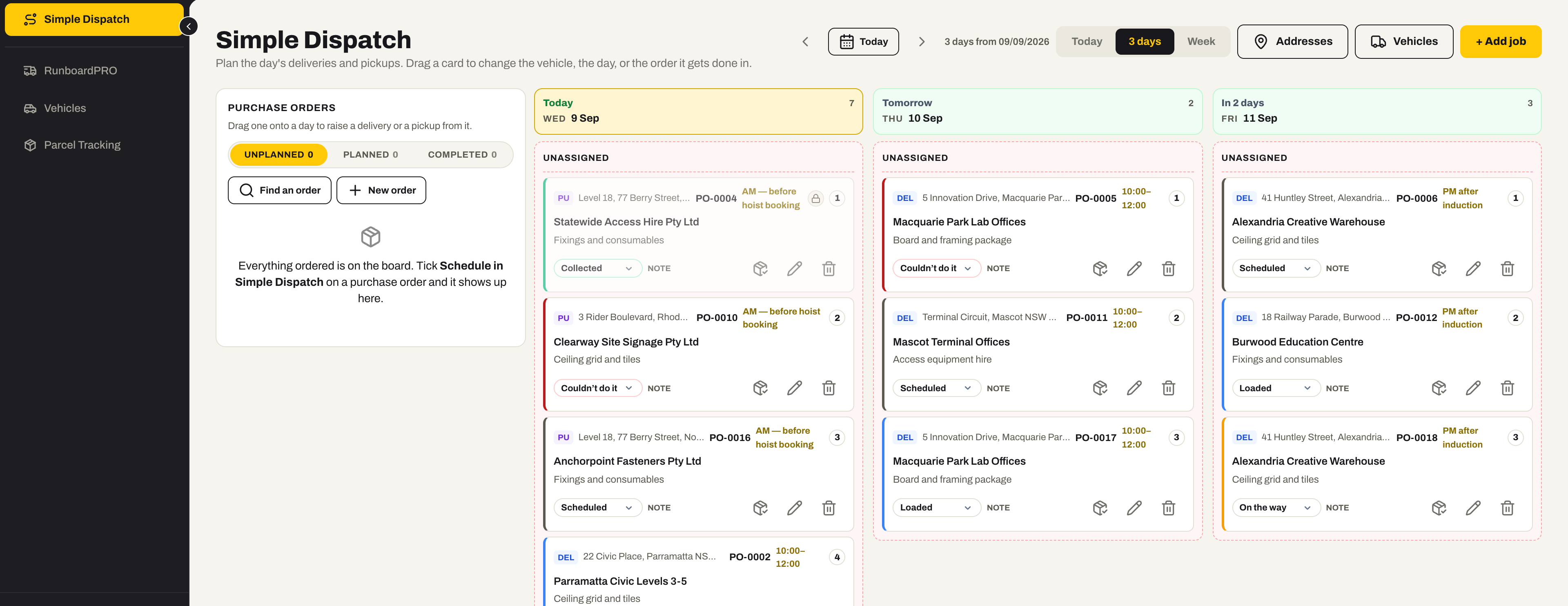Show Unplanned purchase orders
This screenshot has width=1568, height=606.
point(279,154)
